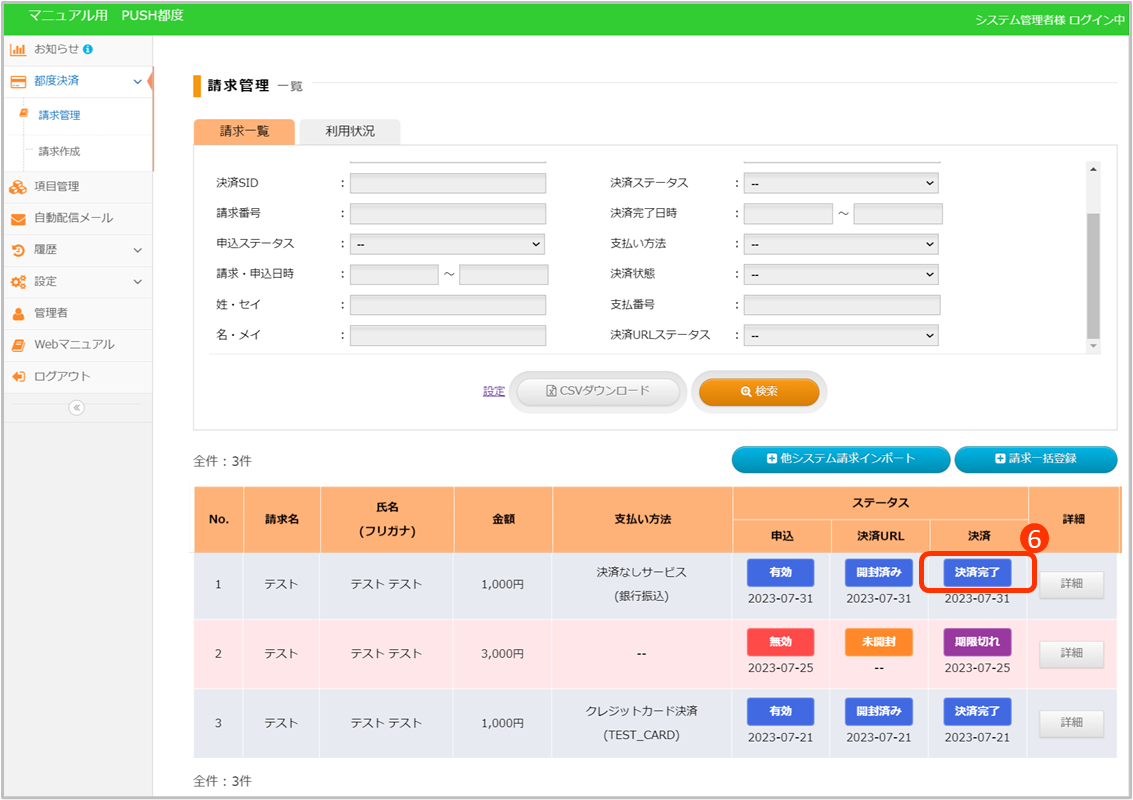
Task: Click the 他システム請求インポート button
Action: 840,459
